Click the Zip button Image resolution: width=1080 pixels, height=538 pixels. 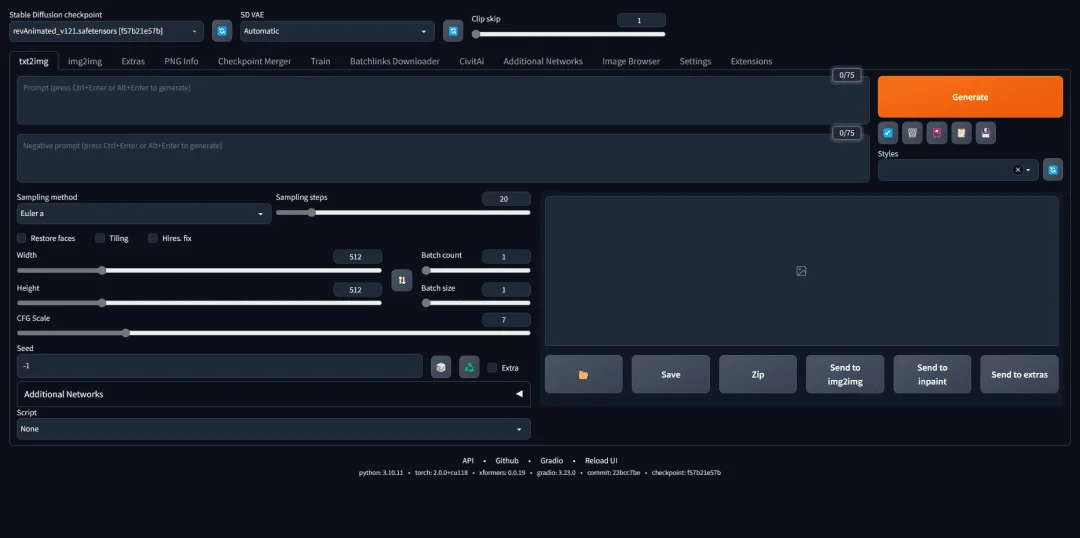point(758,374)
